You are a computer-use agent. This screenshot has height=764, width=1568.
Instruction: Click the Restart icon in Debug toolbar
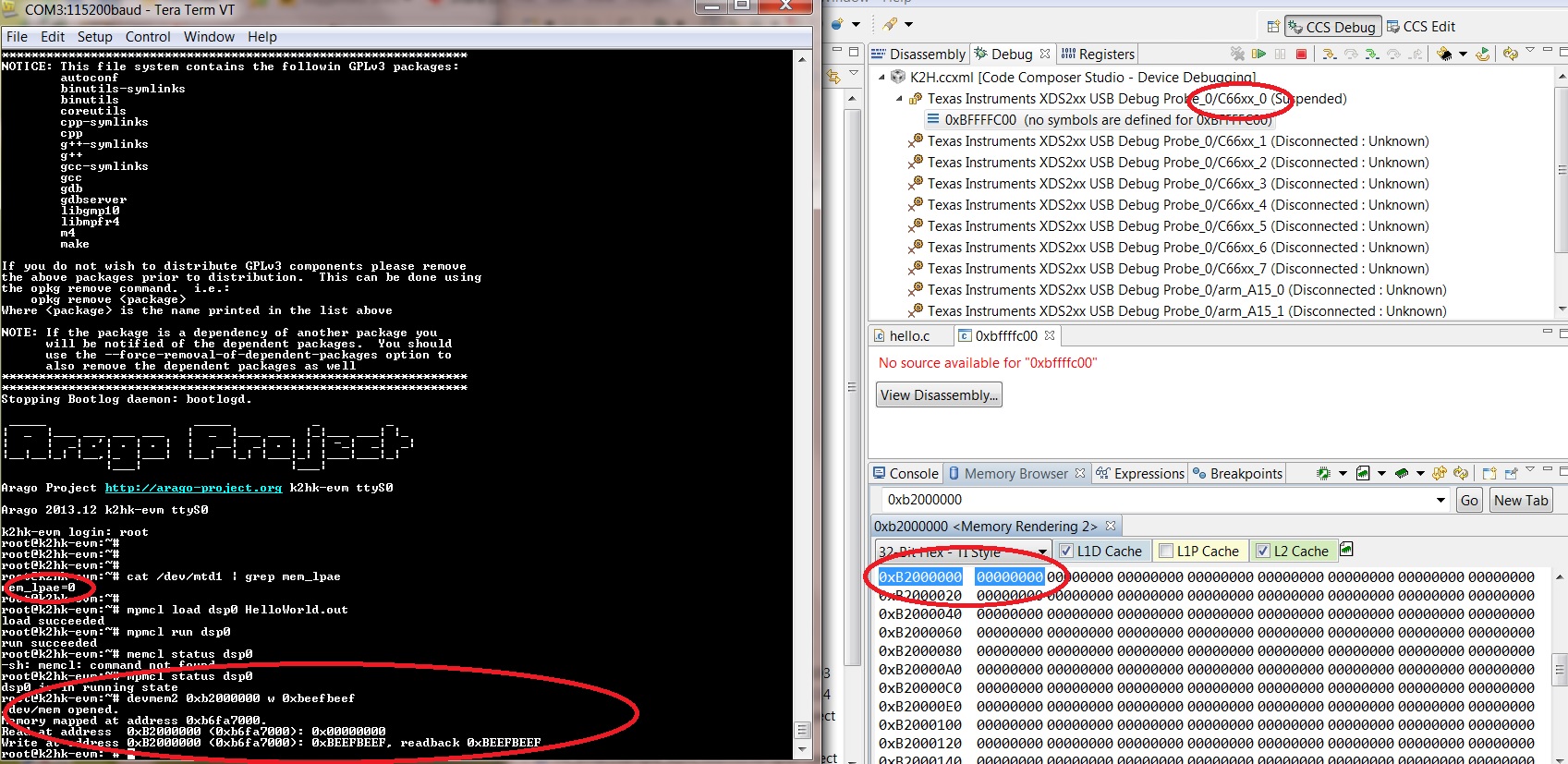[x=1482, y=54]
